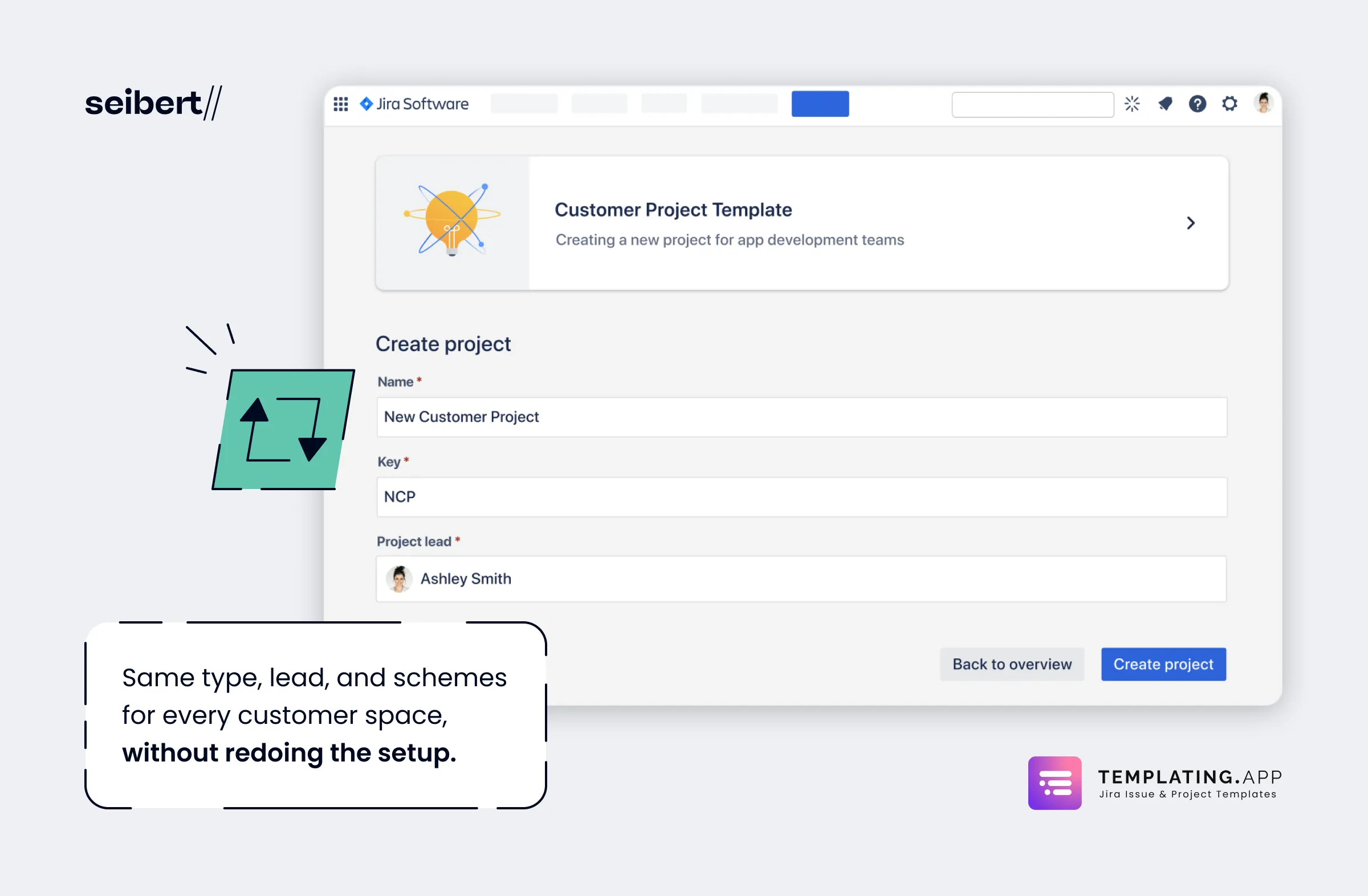The width and height of the screenshot is (1368, 896).
Task: Click the Key field containing NCP
Action: pos(801,497)
